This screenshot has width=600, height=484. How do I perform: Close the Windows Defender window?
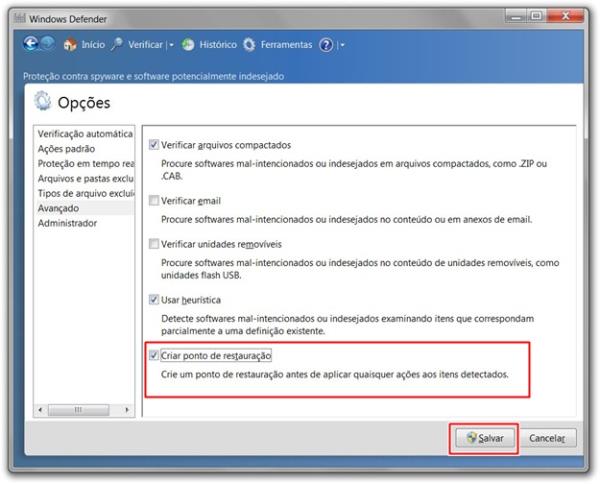[x=566, y=16]
